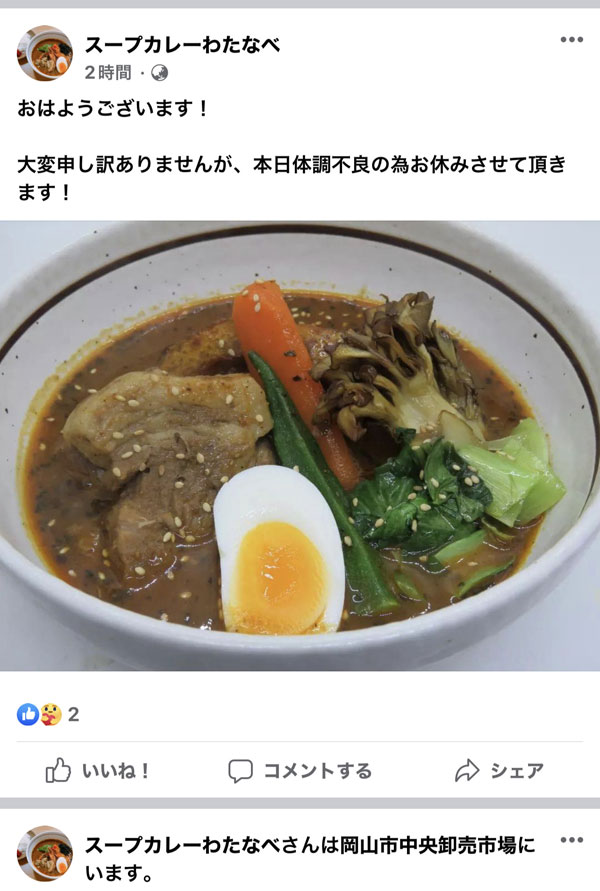Open the second post's three-dot options menu
The height and width of the screenshot is (891, 600).
pos(571,839)
